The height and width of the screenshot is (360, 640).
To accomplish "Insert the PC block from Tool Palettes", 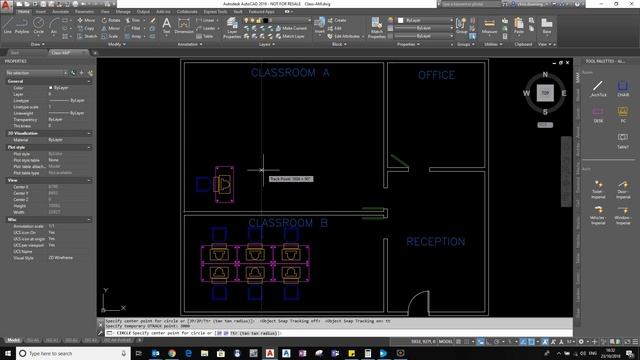I will pyautogui.click(x=623, y=115).
